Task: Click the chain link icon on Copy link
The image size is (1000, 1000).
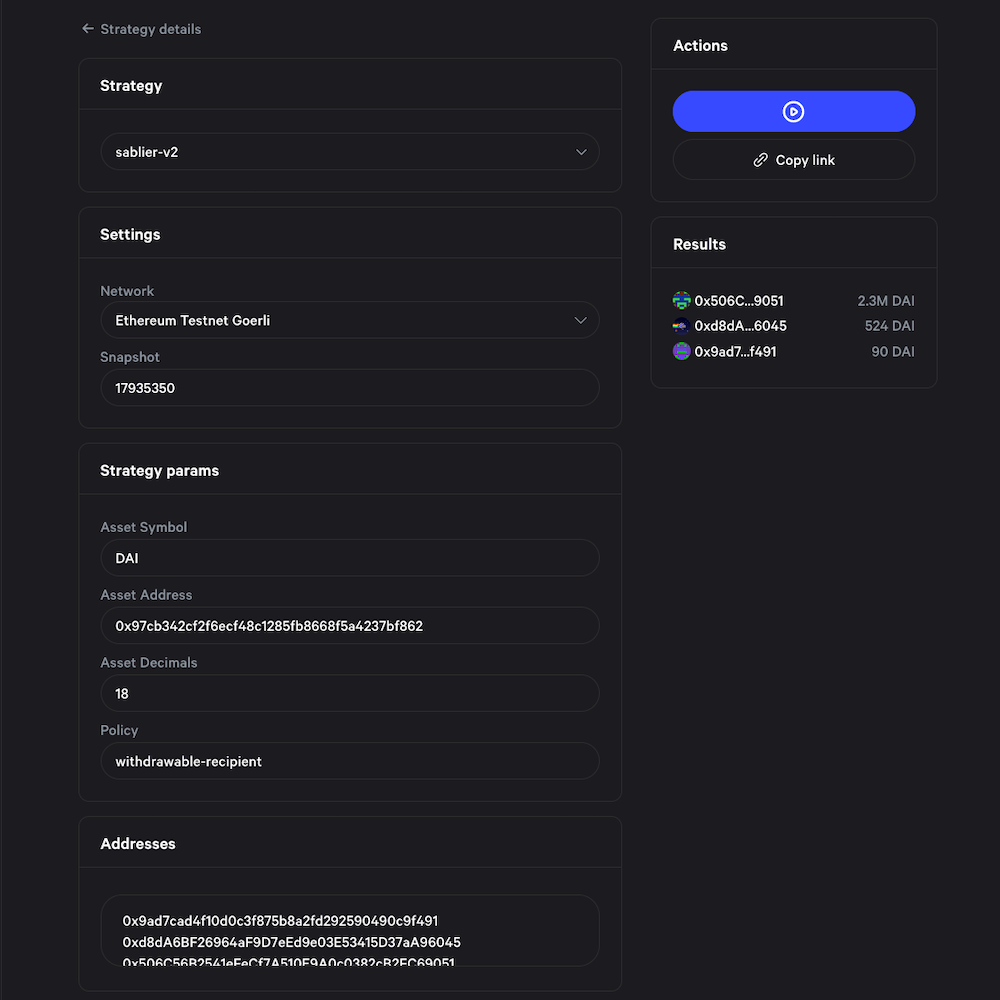Action: (760, 160)
